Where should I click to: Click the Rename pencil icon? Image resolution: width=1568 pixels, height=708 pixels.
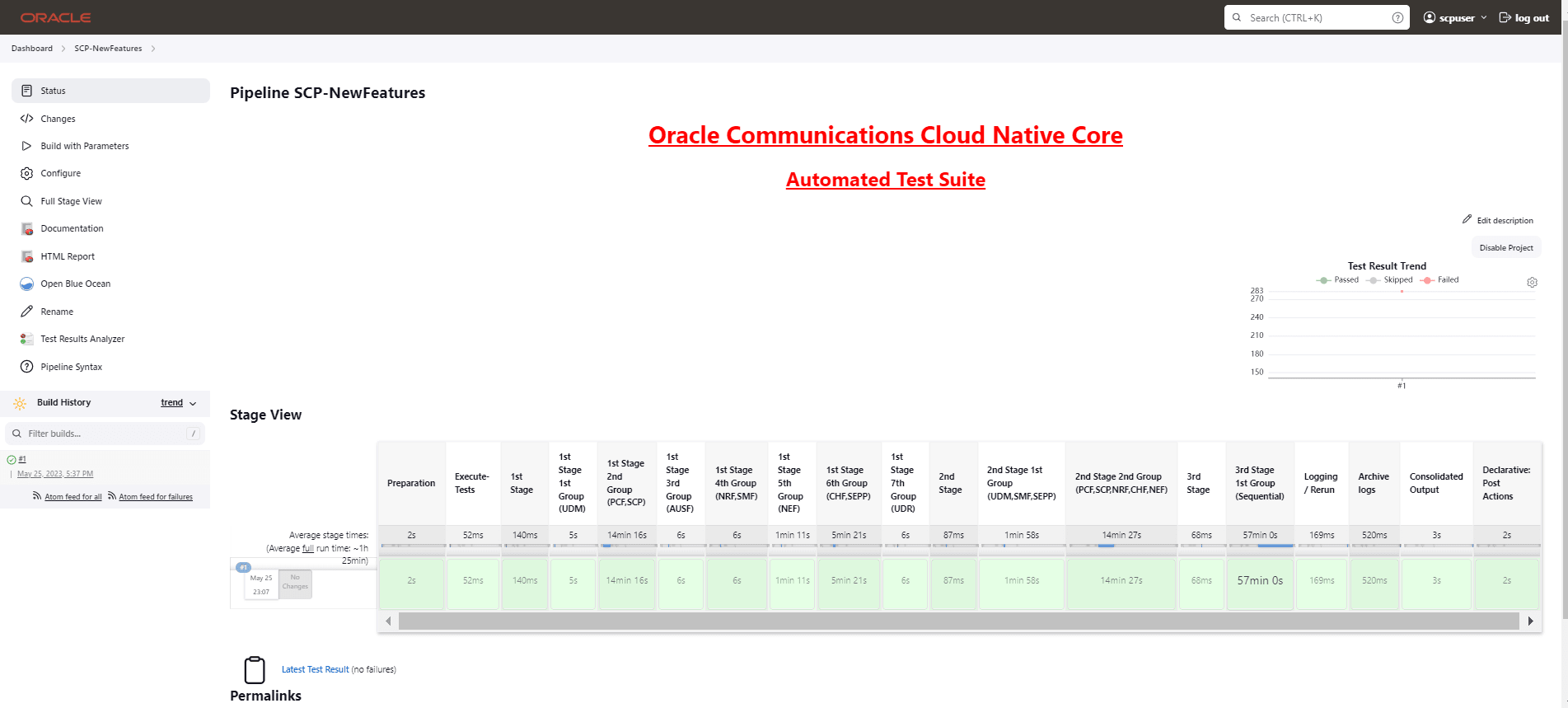tap(26, 312)
